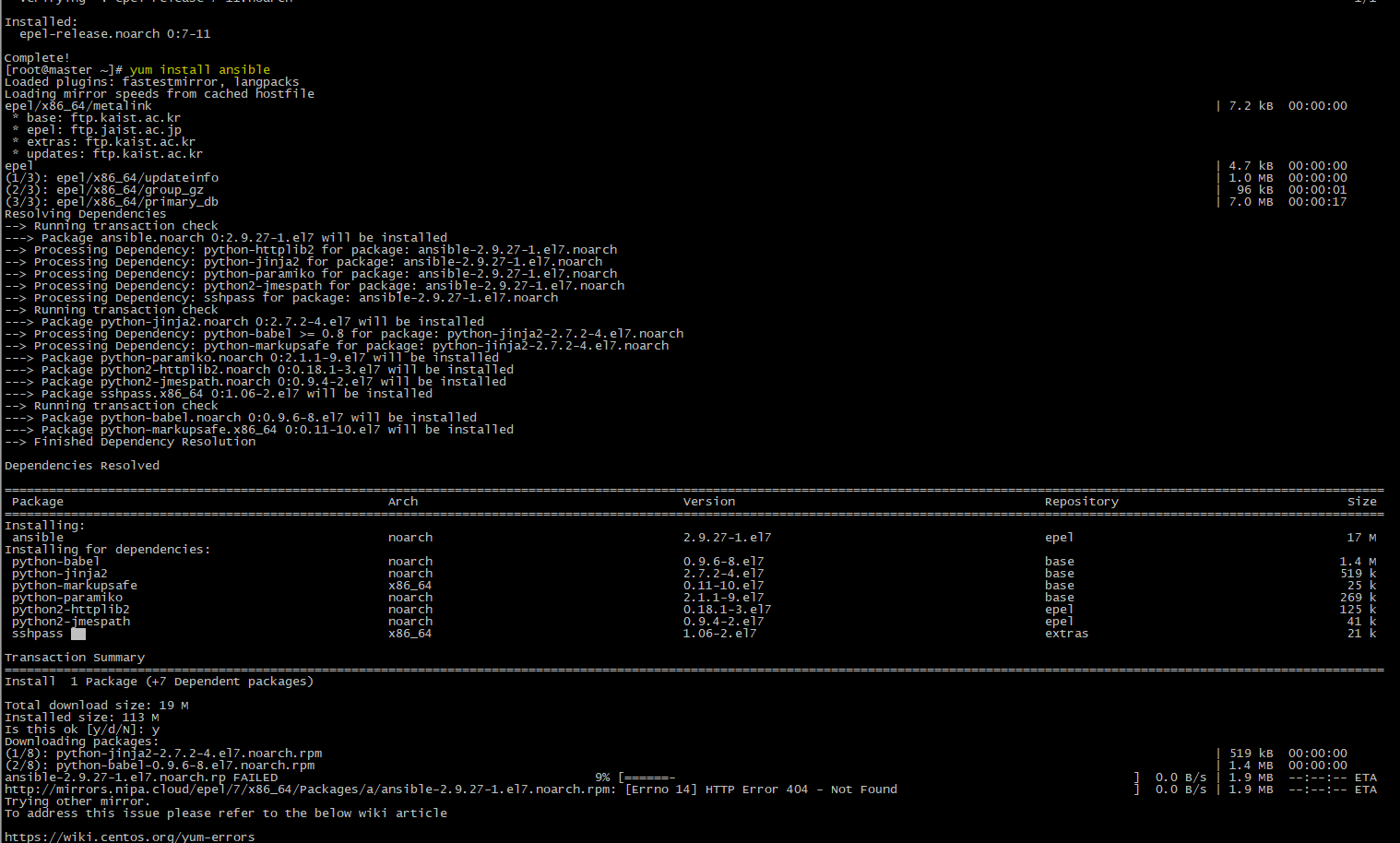The height and width of the screenshot is (843, 1400).
Task: Select 'epel-release.noarch 0:7-11' line
Action: pos(115,34)
